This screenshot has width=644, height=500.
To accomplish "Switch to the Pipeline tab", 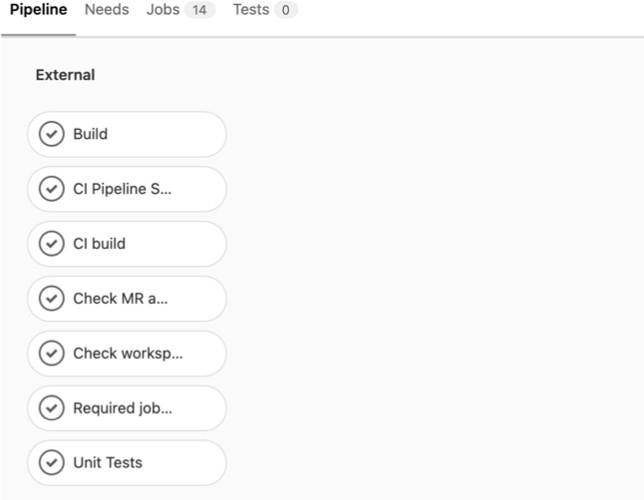I will pyautogui.click(x=38, y=10).
